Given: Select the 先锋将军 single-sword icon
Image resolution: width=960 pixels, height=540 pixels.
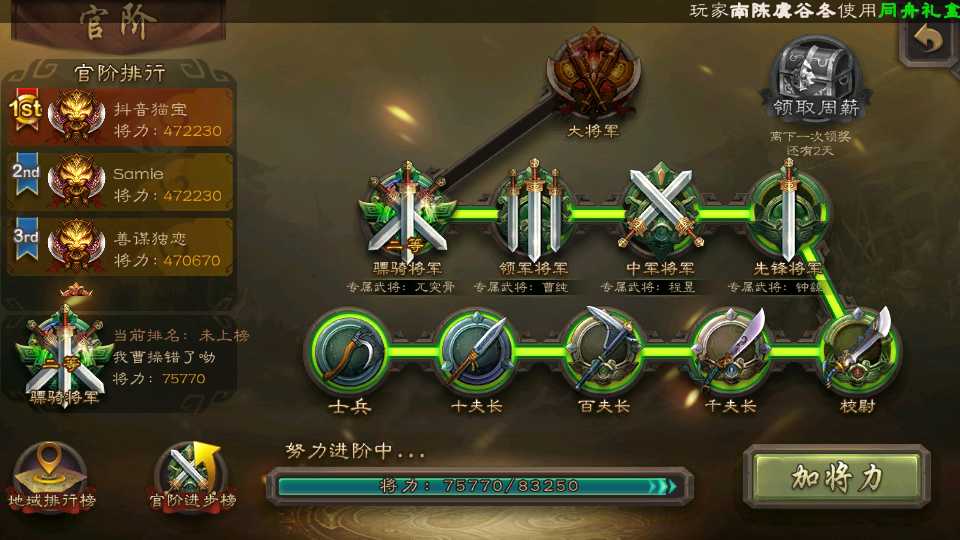Looking at the screenshot, I should [x=788, y=212].
